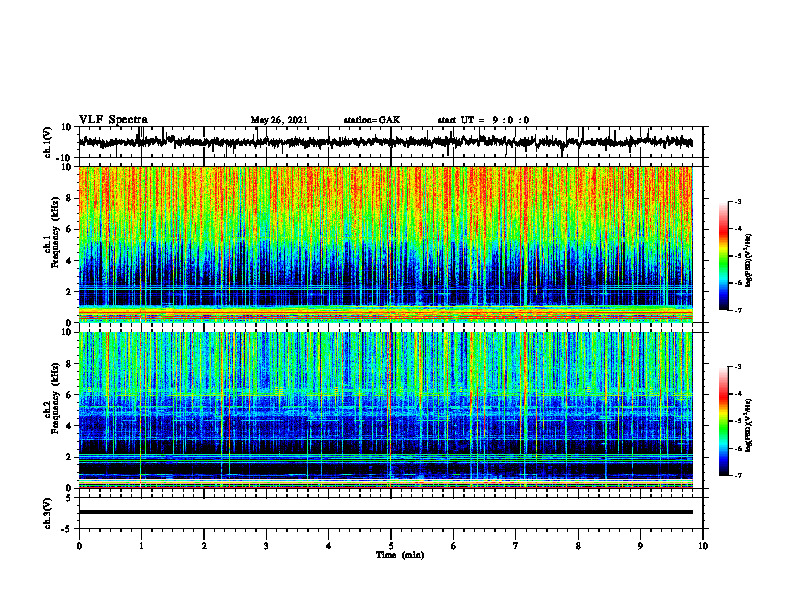
Task: Click the "-10" tick on ch.1(V) axis
Action: pyautogui.click(x=65, y=158)
